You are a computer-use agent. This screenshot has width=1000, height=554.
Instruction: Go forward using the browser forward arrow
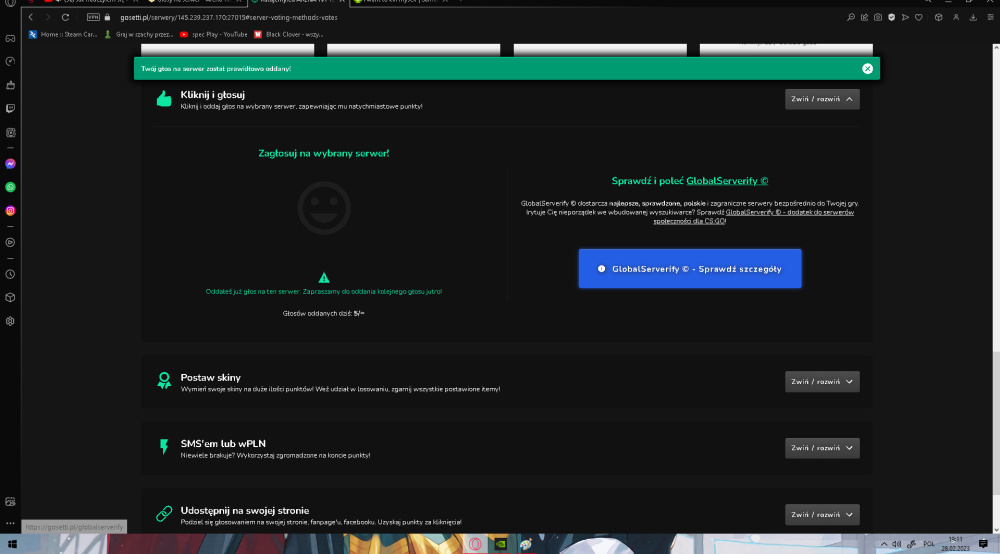coord(48,17)
